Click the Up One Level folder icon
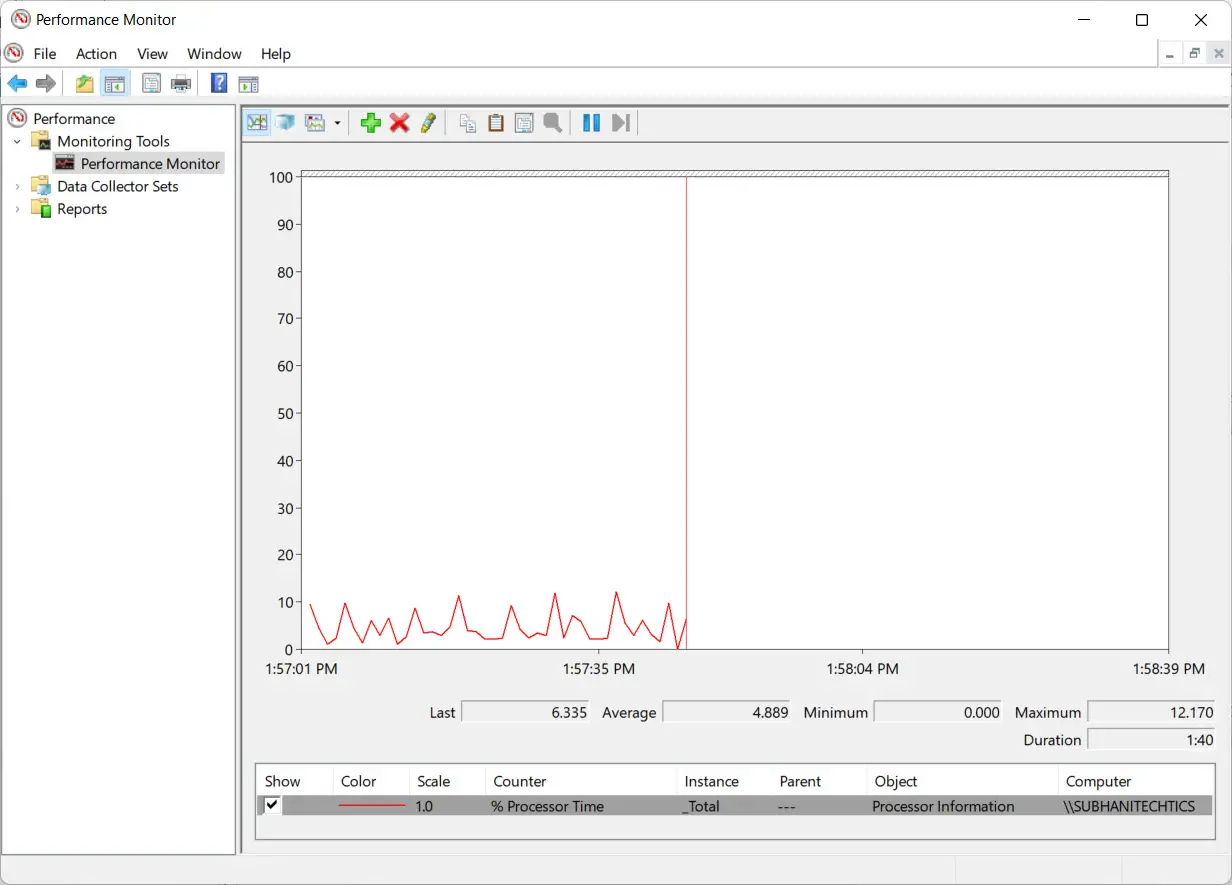This screenshot has width=1232, height=885. pos(85,84)
